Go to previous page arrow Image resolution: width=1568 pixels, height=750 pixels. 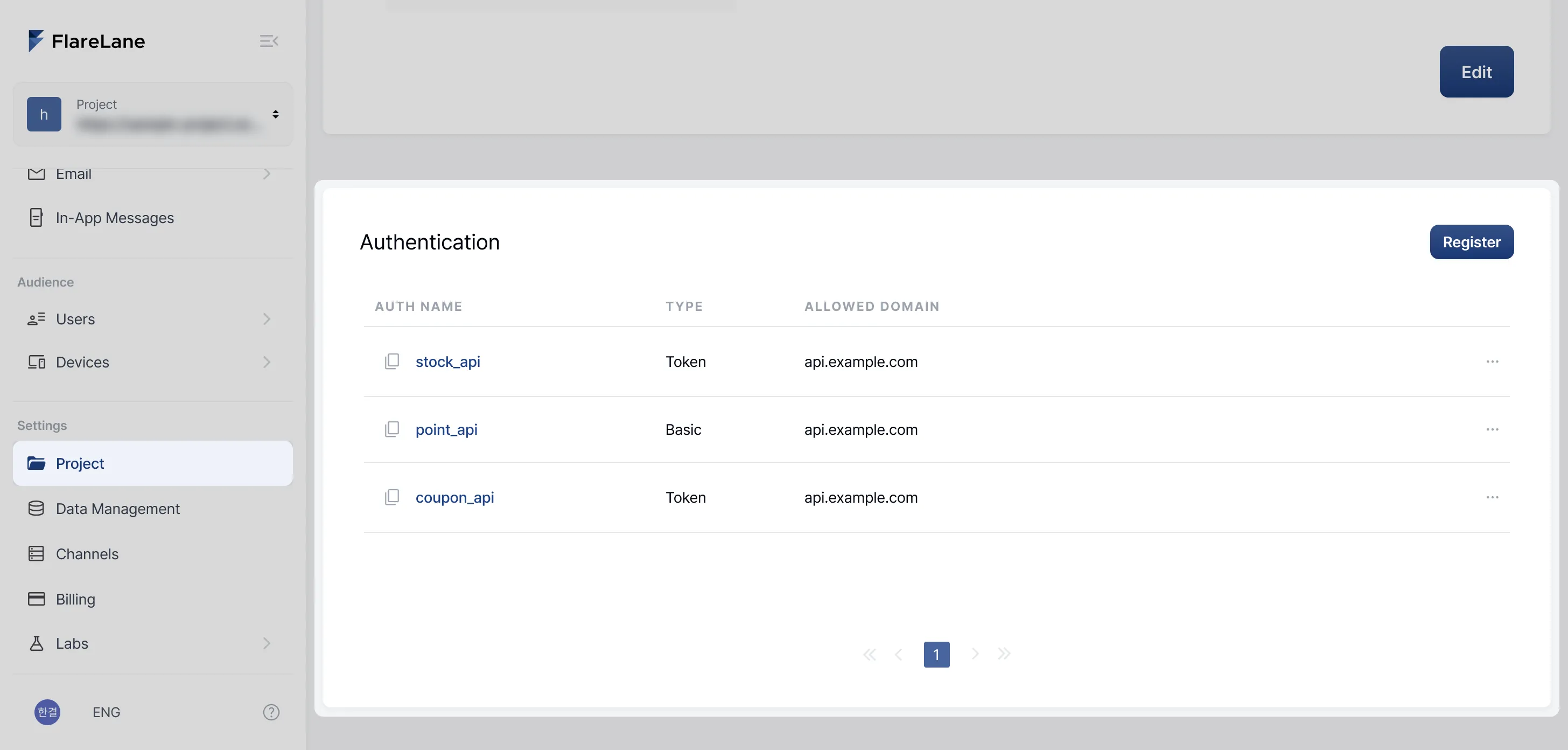(899, 654)
